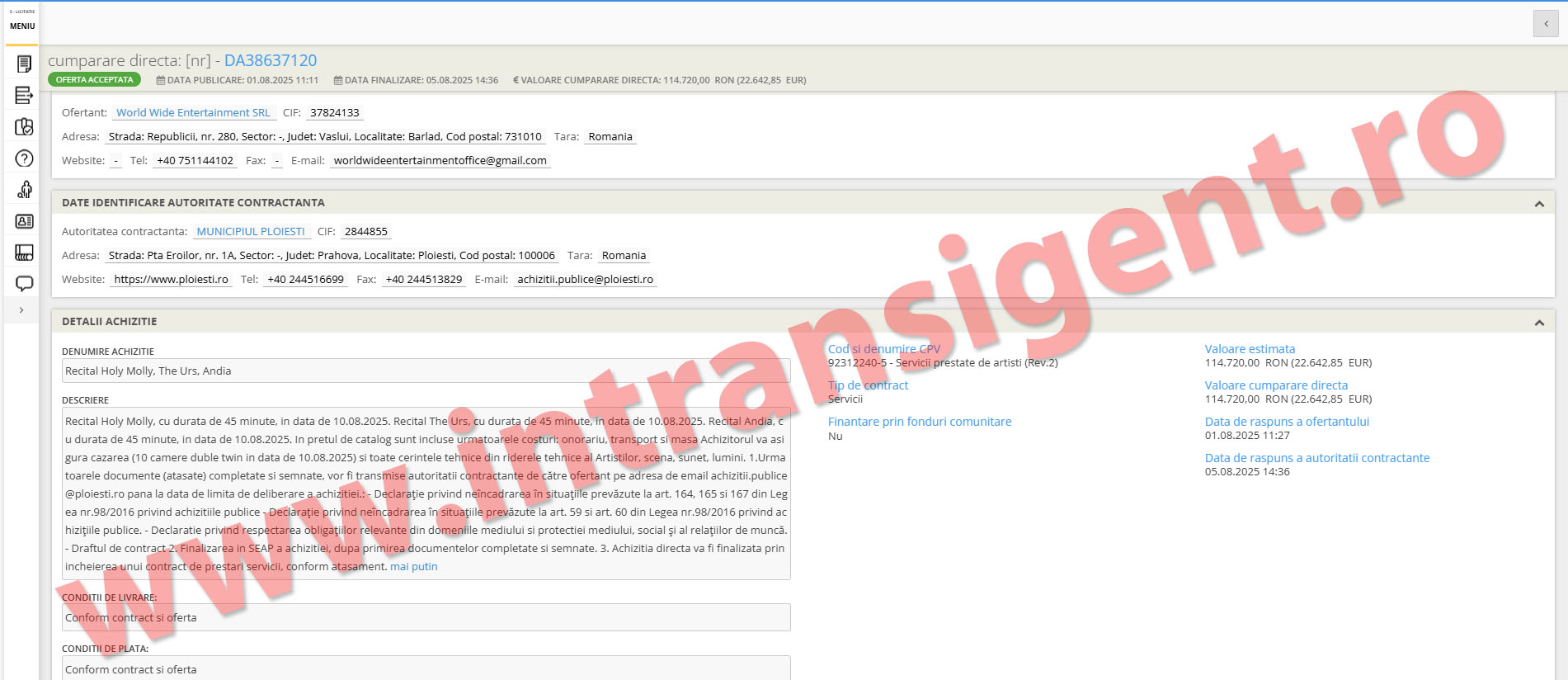
Task: Click the document page icon in sidebar
Action: (24, 64)
